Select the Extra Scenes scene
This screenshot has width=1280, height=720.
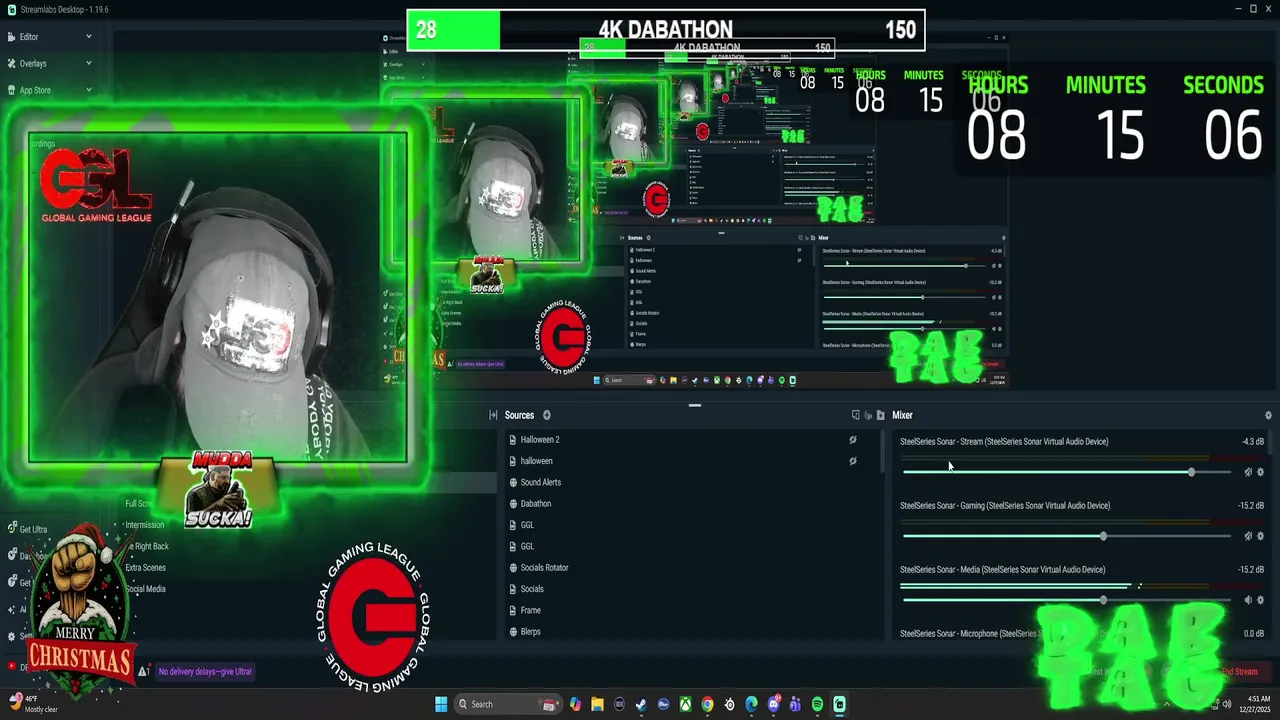click(x=146, y=568)
